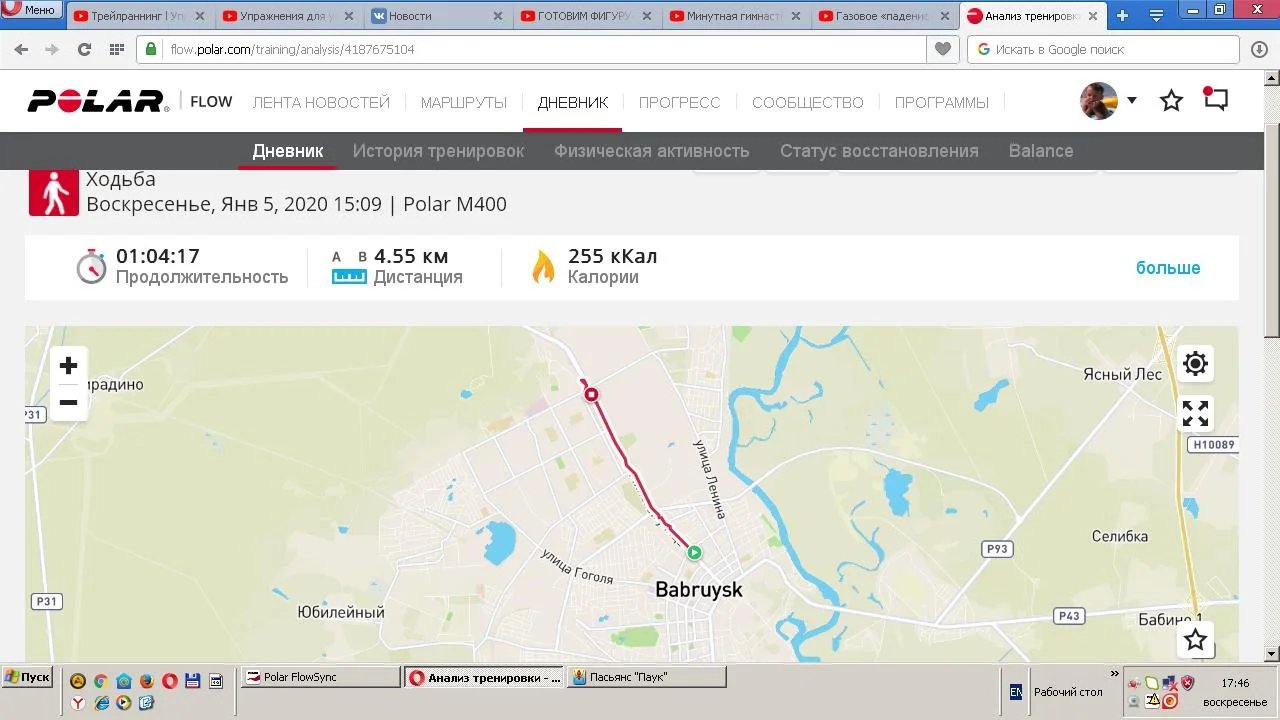
Task: Open the Balance sub-tab
Action: point(1041,151)
